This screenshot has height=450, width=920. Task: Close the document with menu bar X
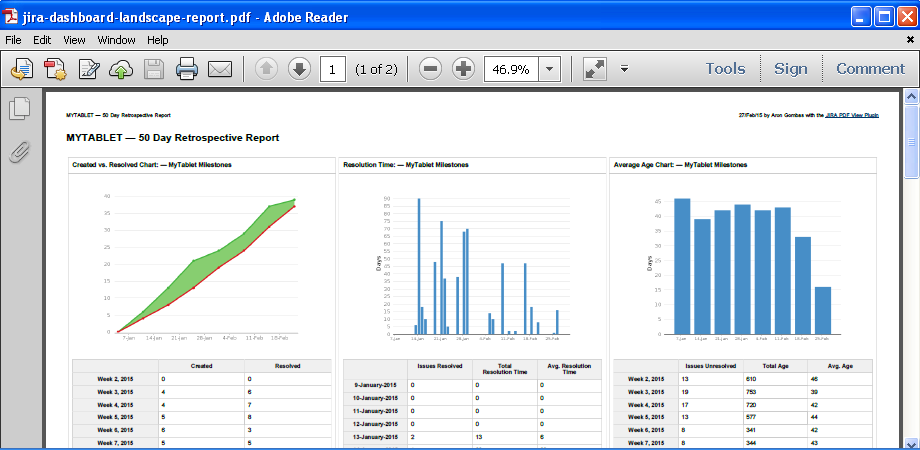(910, 40)
